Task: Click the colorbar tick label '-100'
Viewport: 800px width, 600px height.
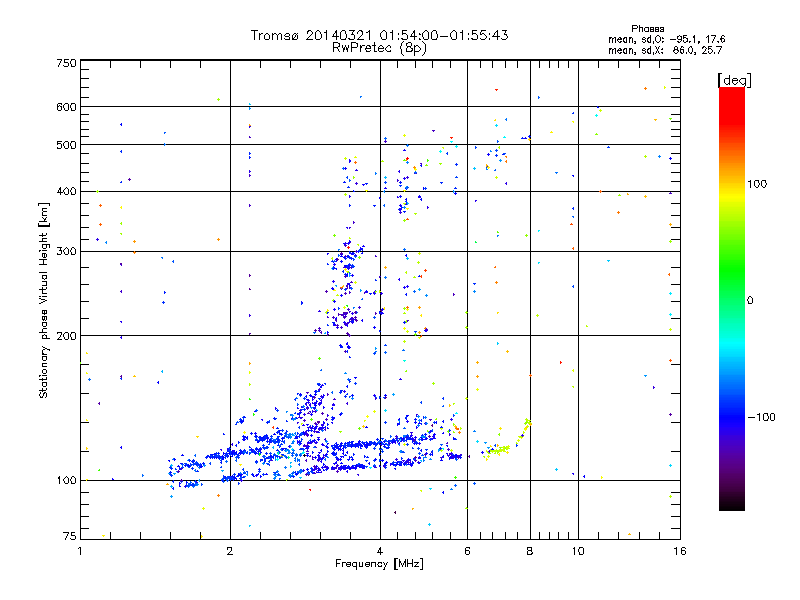Action: click(761, 417)
